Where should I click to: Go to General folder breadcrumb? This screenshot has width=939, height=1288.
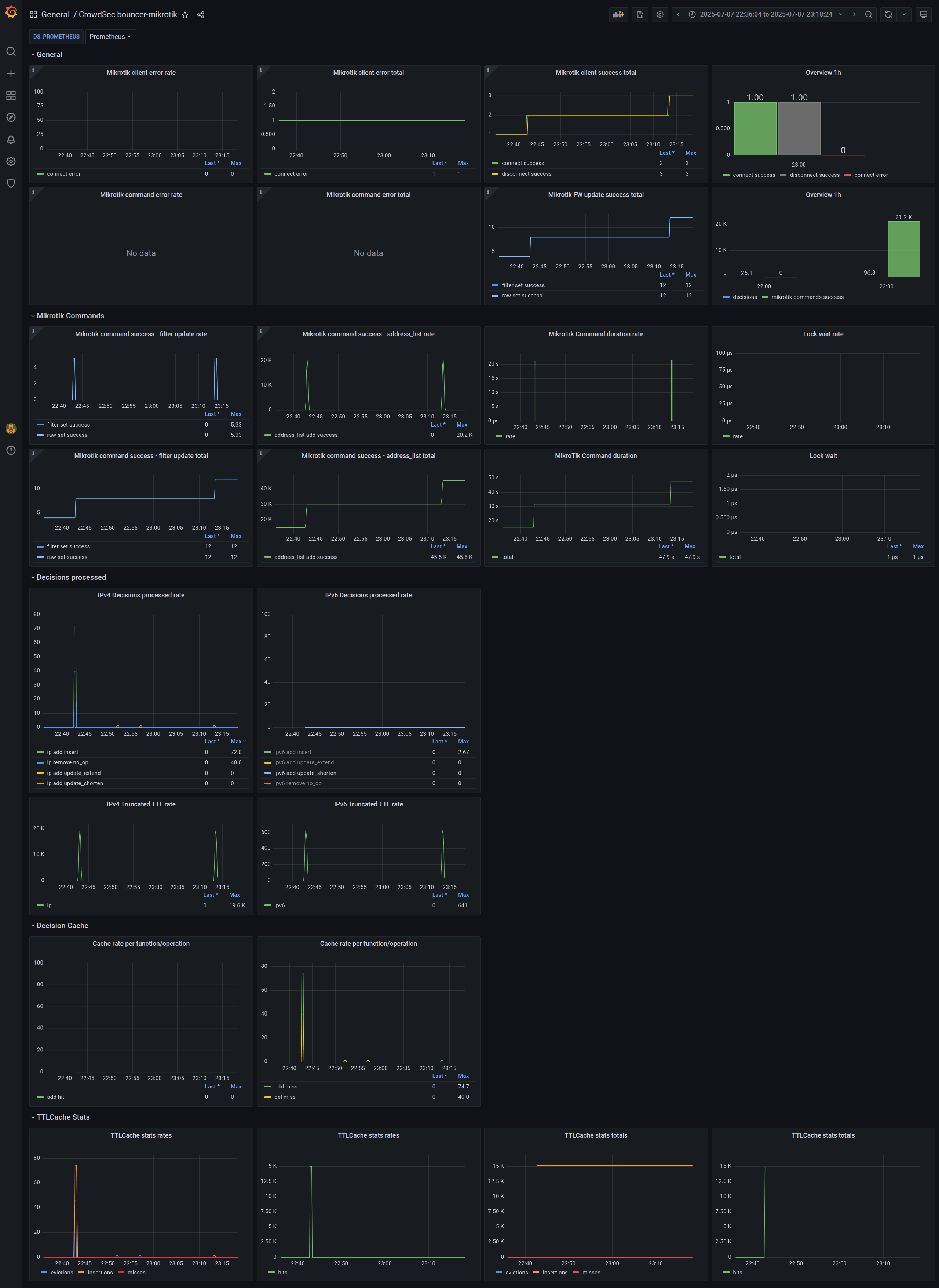(x=55, y=15)
